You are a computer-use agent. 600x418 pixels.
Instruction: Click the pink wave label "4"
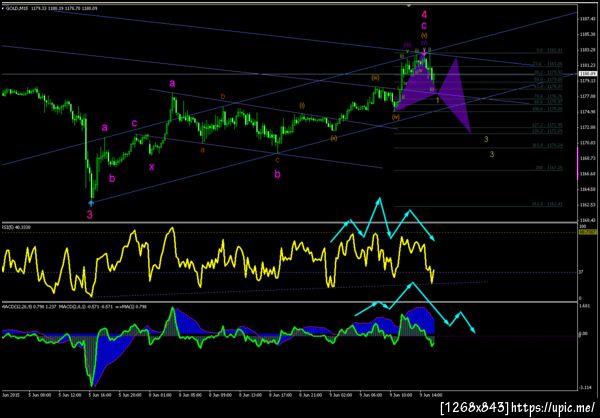tap(424, 15)
